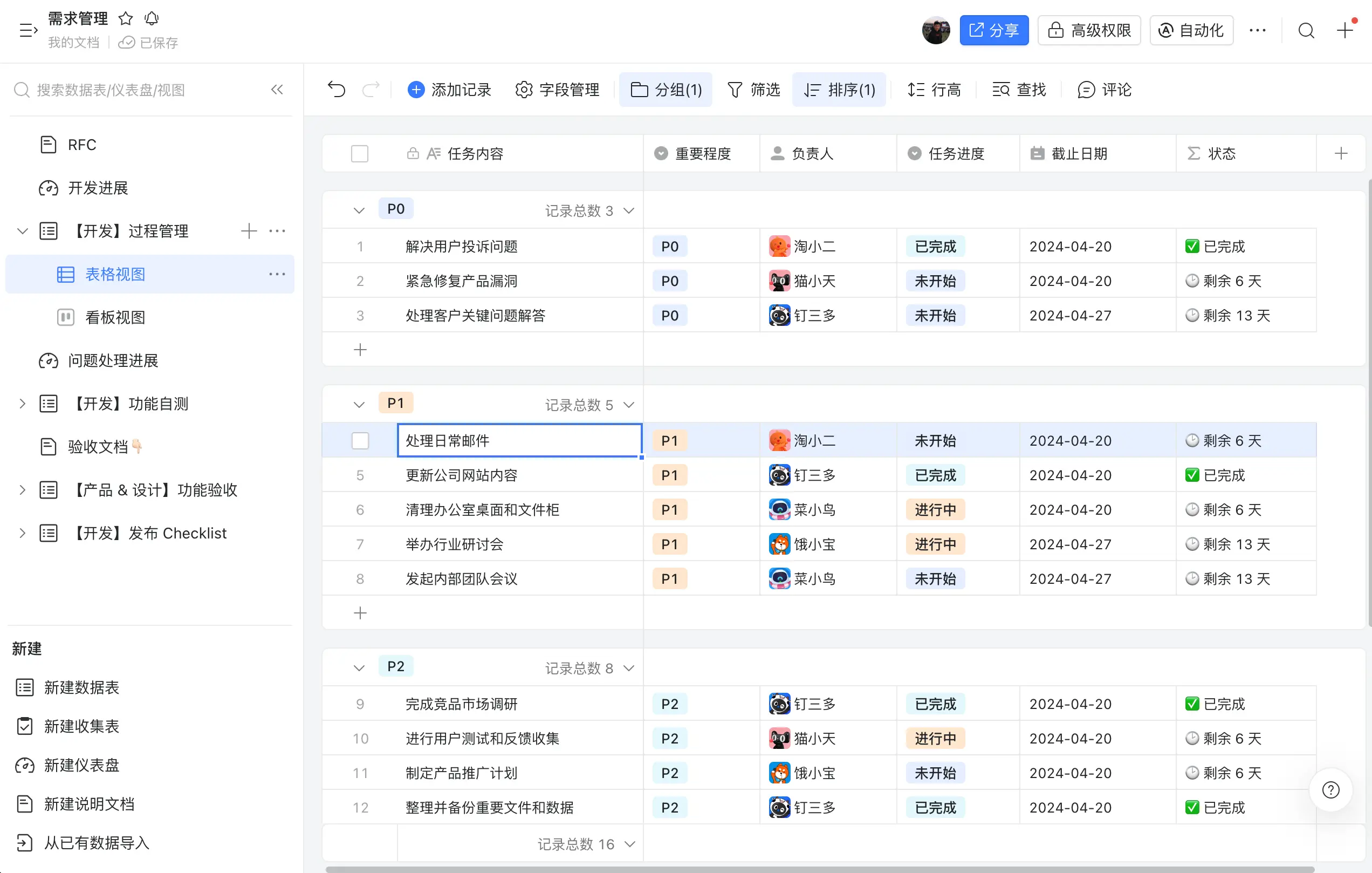Click the blue 分享 button

point(993,30)
